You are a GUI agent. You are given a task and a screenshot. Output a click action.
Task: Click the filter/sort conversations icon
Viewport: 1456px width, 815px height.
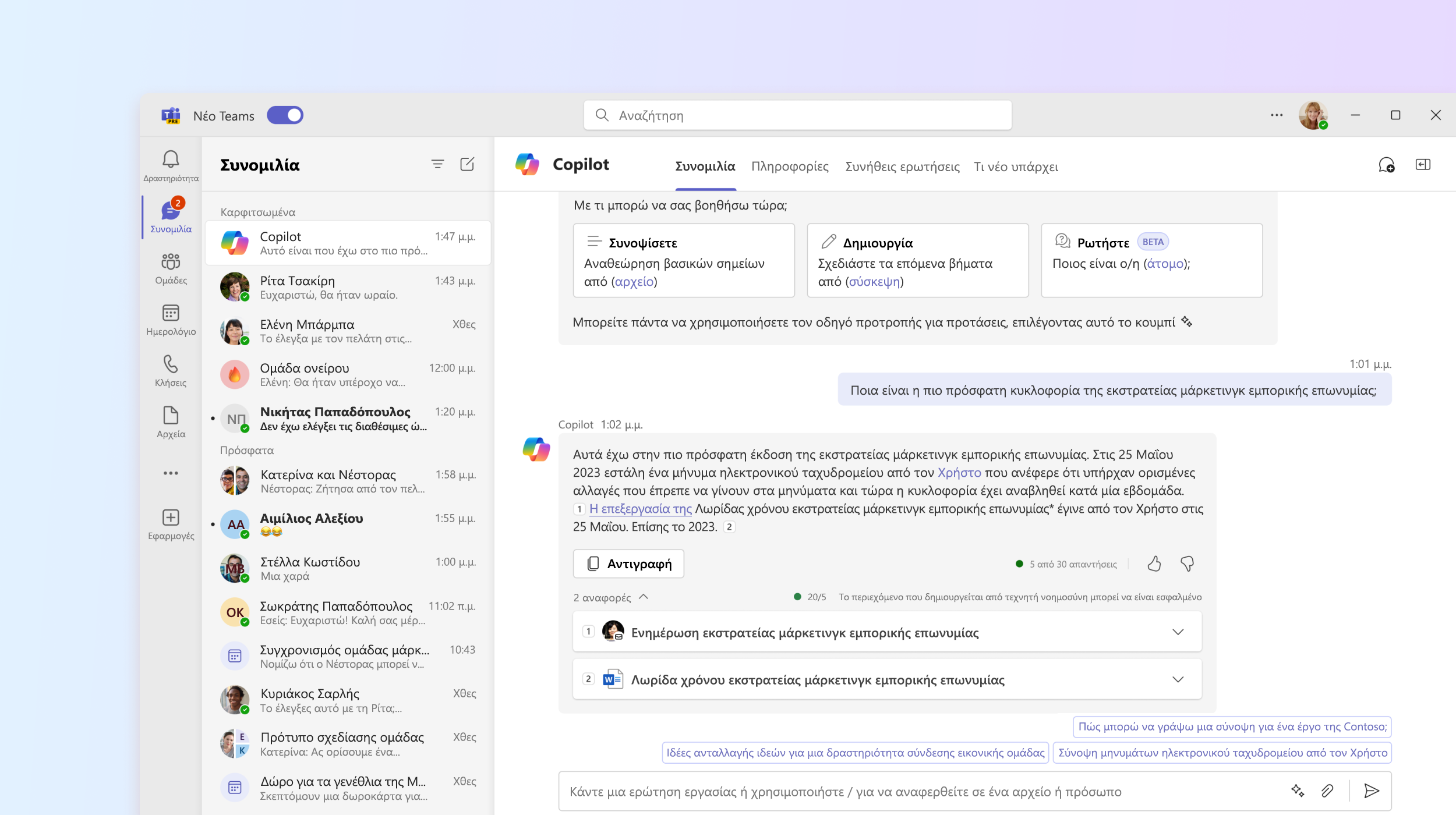click(x=437, y=164)
